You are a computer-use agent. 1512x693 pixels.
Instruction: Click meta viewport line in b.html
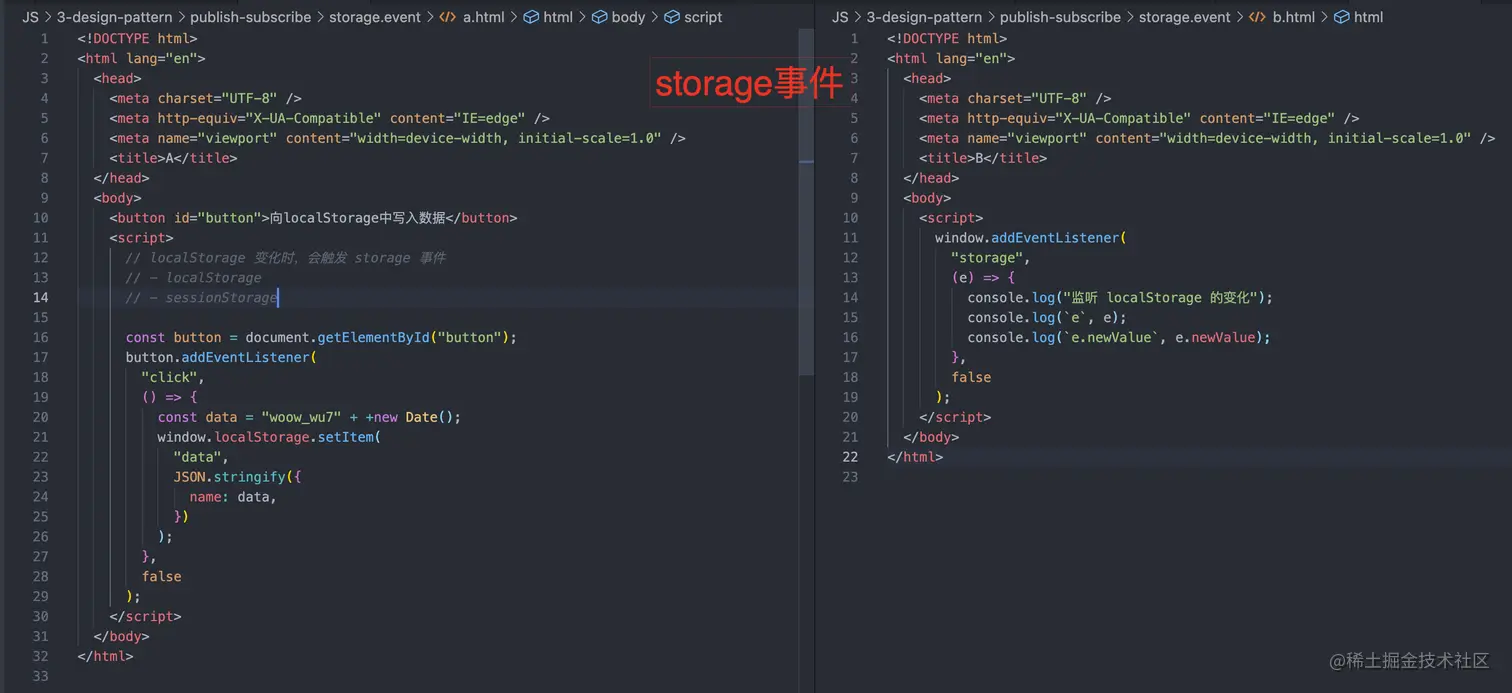[x=1207, y=138]
